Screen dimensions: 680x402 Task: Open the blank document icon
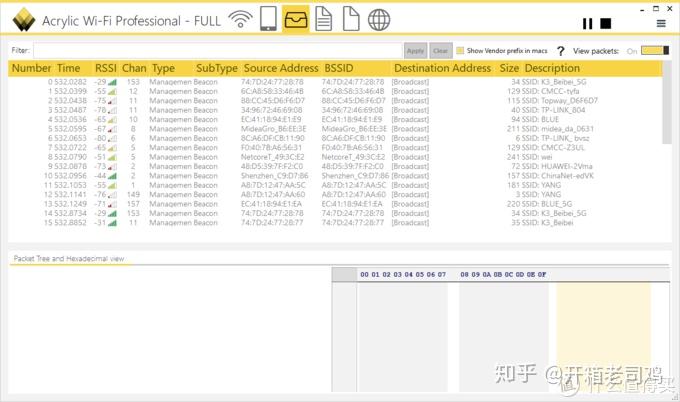click(x=351, y=19)
